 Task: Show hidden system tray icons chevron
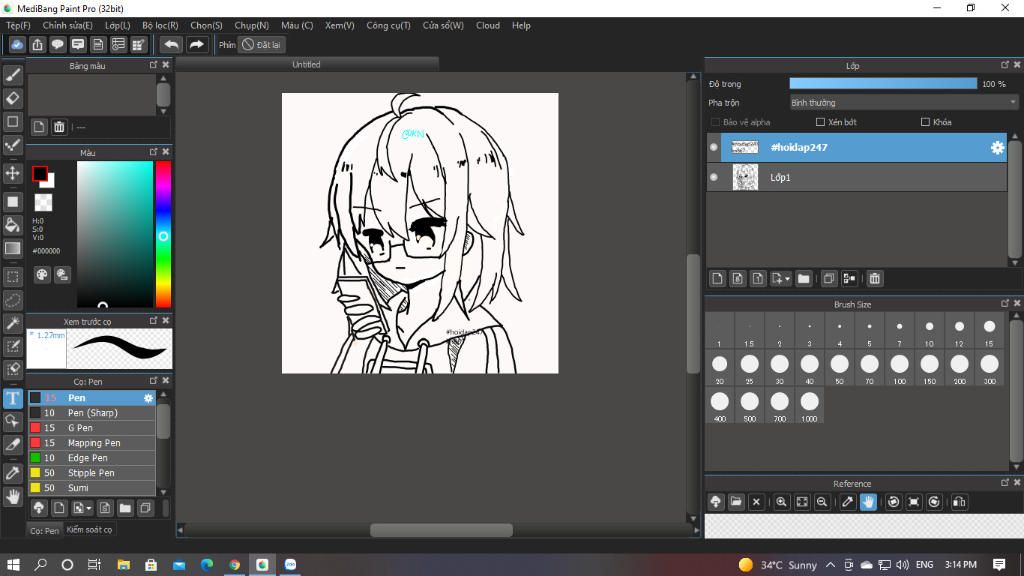coord(830,565)
